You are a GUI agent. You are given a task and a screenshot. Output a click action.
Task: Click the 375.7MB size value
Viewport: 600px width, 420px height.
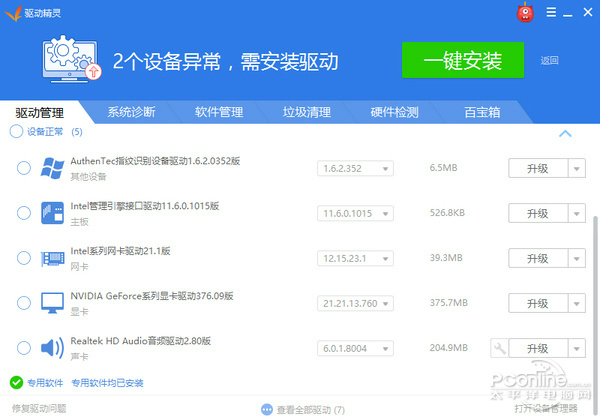pyautogui.click(x=448, y=303)
